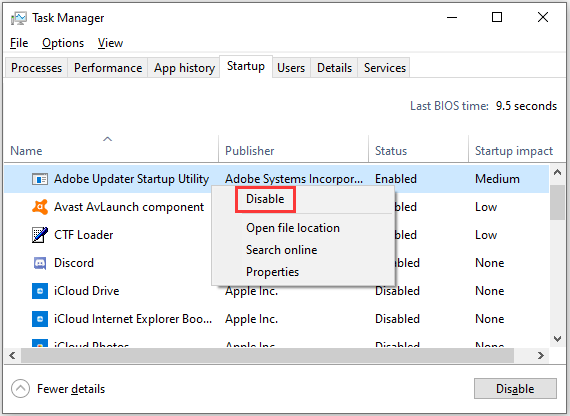Click the horizontal scrollbar thumb
This screenshot has height=416, width=570.
pyautogui.click(x=267, y=355)
